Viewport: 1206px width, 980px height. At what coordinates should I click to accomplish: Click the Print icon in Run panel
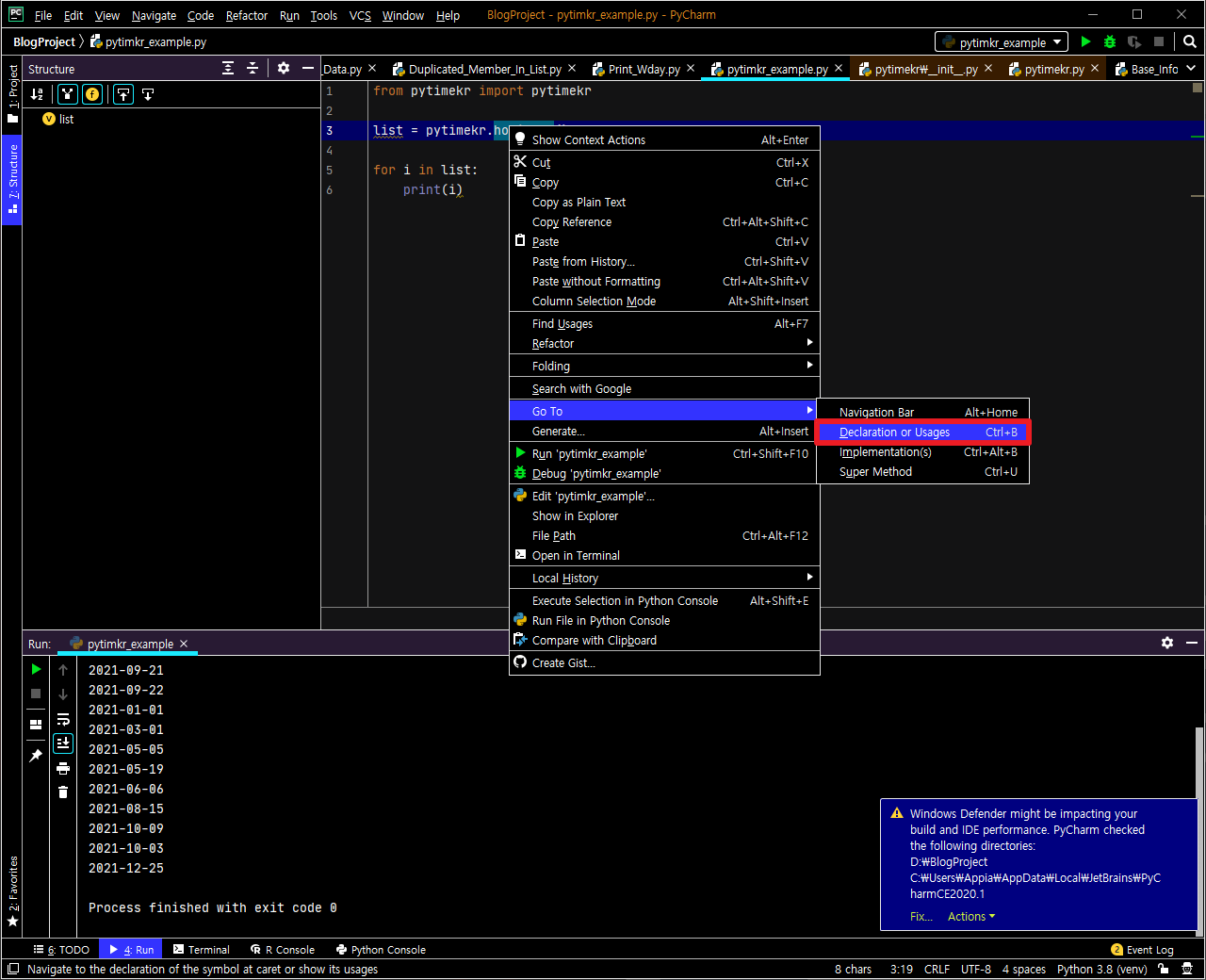63,768
